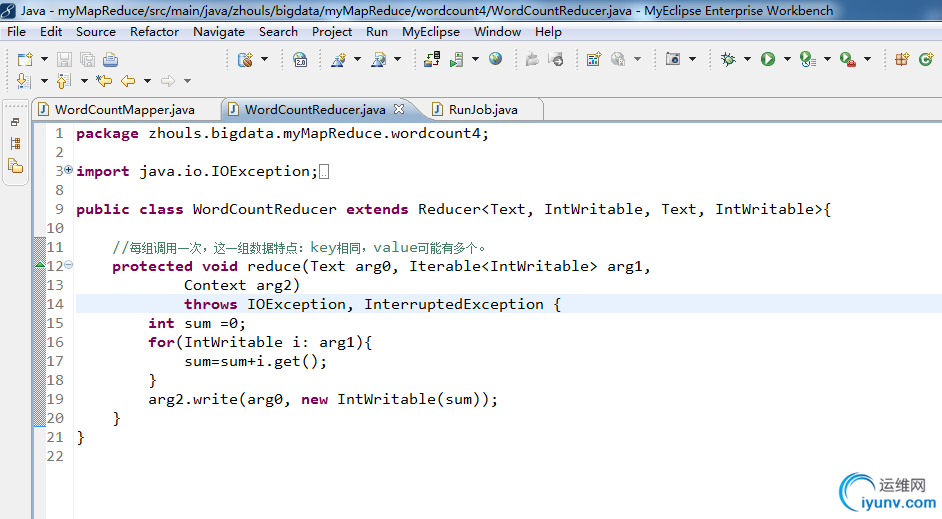Viewport: 942px width, 519px height.
Task: Click the collapsed import placeholder box
Action: (324, 172)
